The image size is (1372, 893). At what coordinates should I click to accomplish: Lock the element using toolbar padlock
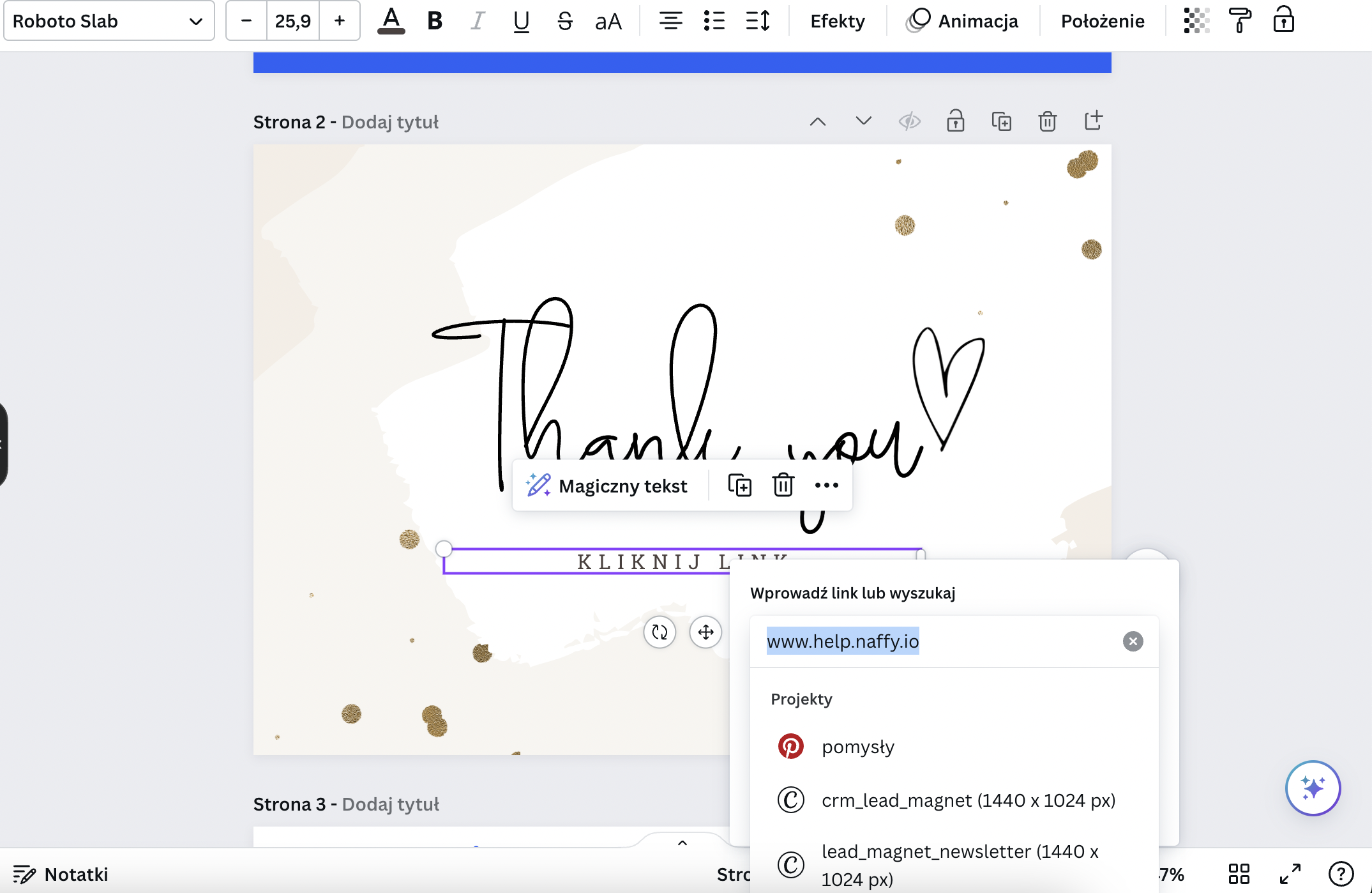point(1283,20)
